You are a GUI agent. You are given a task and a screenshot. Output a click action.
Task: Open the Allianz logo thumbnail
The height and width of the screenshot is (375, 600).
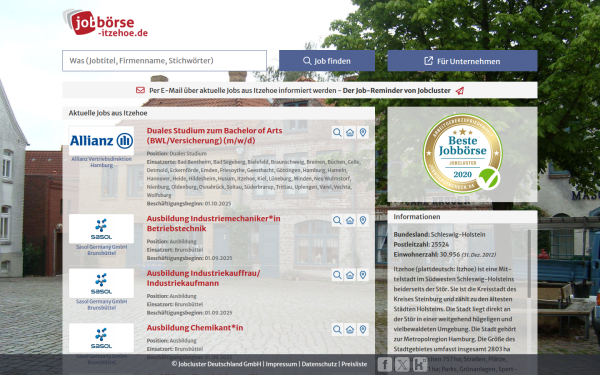pyautogui.click(x=101, y=141)
